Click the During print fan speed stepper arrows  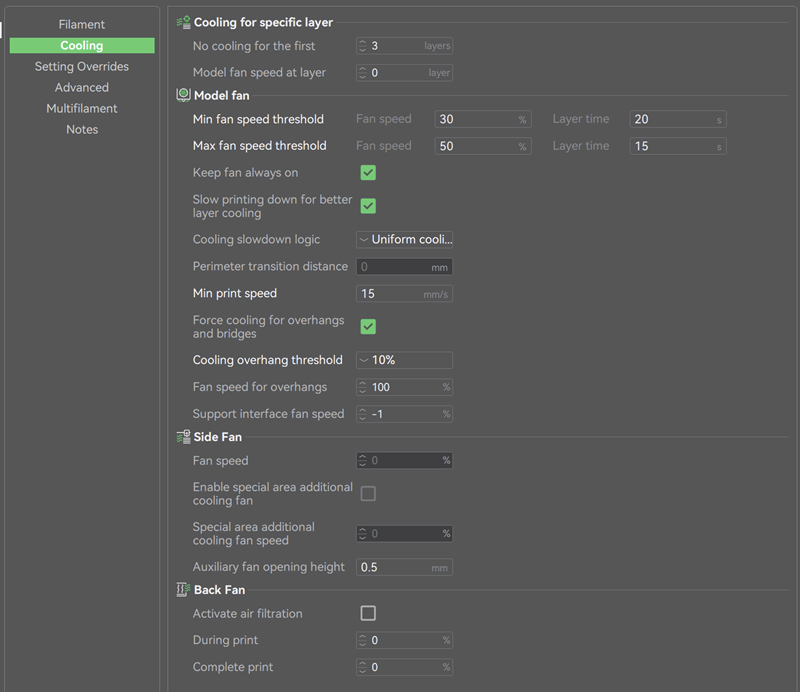click(x=363, y=640)
